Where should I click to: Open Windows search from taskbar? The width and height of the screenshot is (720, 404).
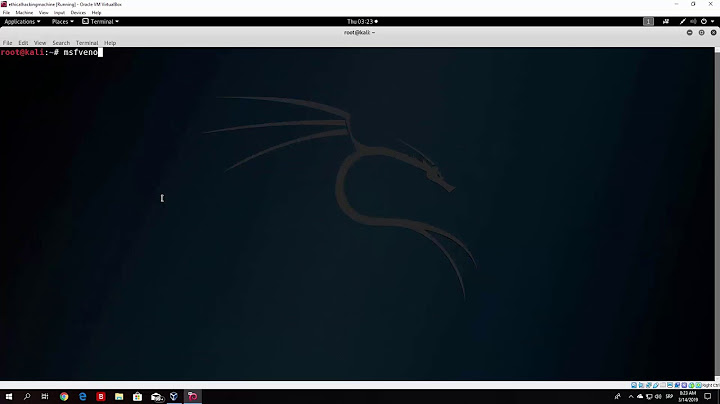[x=27, y=396]
